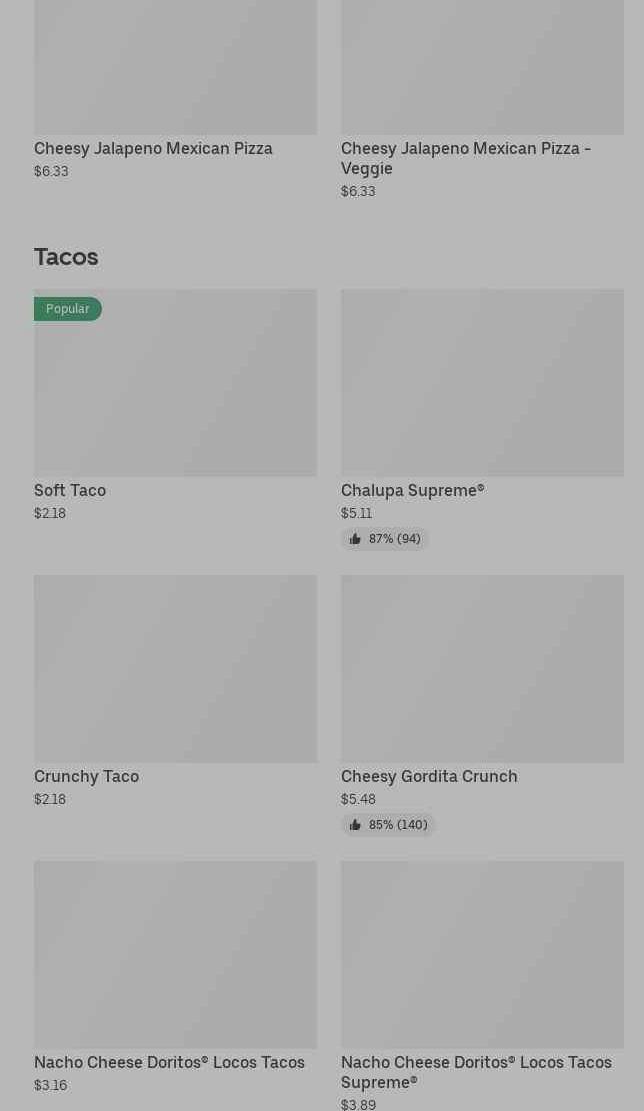The width and height of the screenshot is (644, 1111).
Task: Click the Crunchy Taco title
Action: coord(86,776)
